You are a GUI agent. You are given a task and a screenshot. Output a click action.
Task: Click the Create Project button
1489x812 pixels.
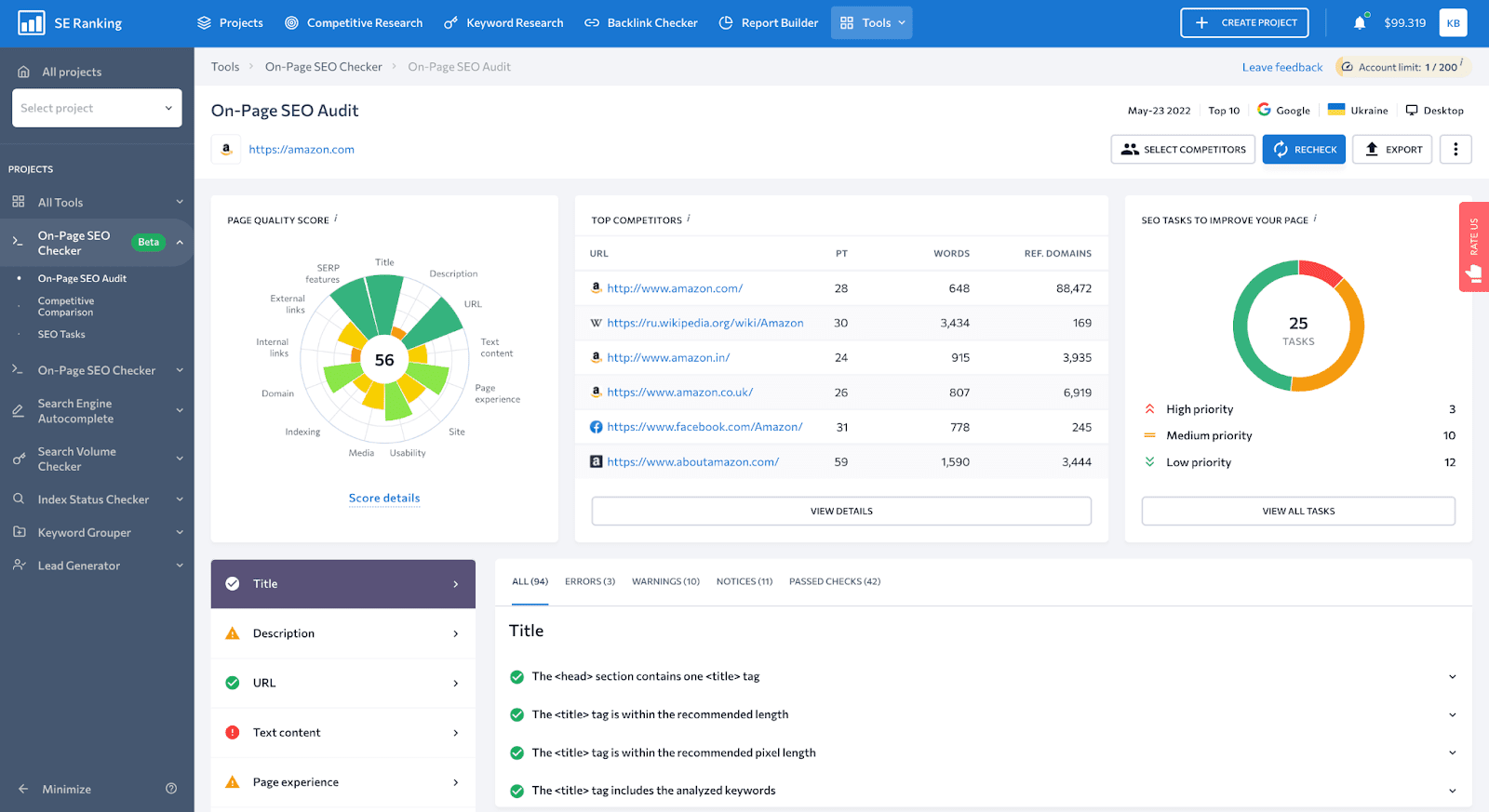coord(1244,22)
